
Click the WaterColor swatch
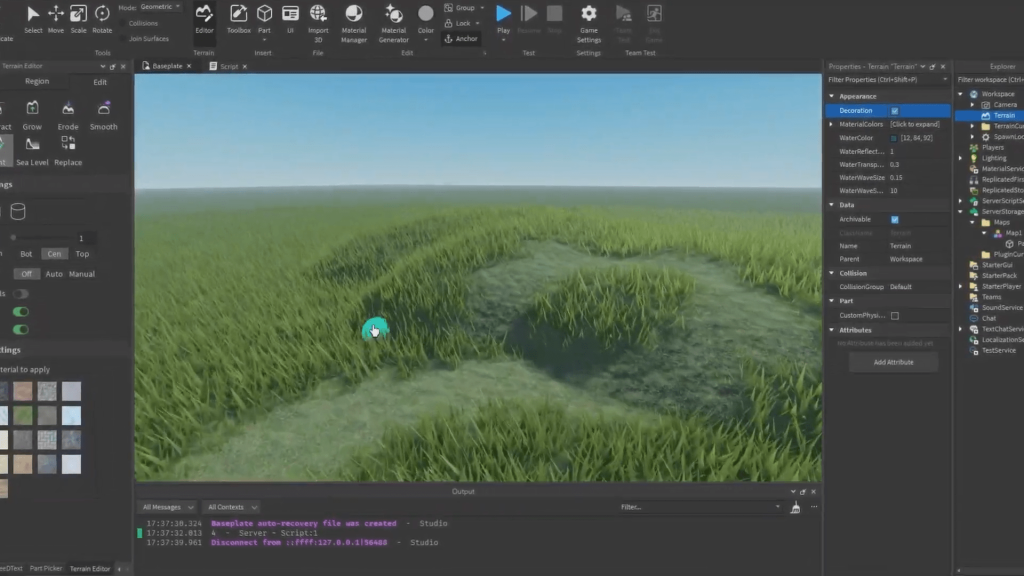[x=893, y=138]
